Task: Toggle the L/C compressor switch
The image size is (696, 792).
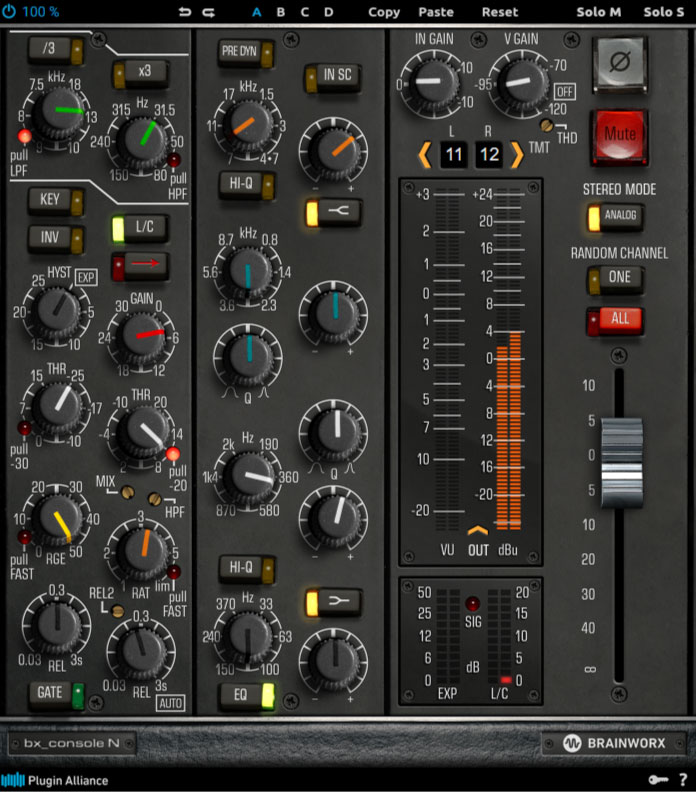Action: [x=140, y=228]
